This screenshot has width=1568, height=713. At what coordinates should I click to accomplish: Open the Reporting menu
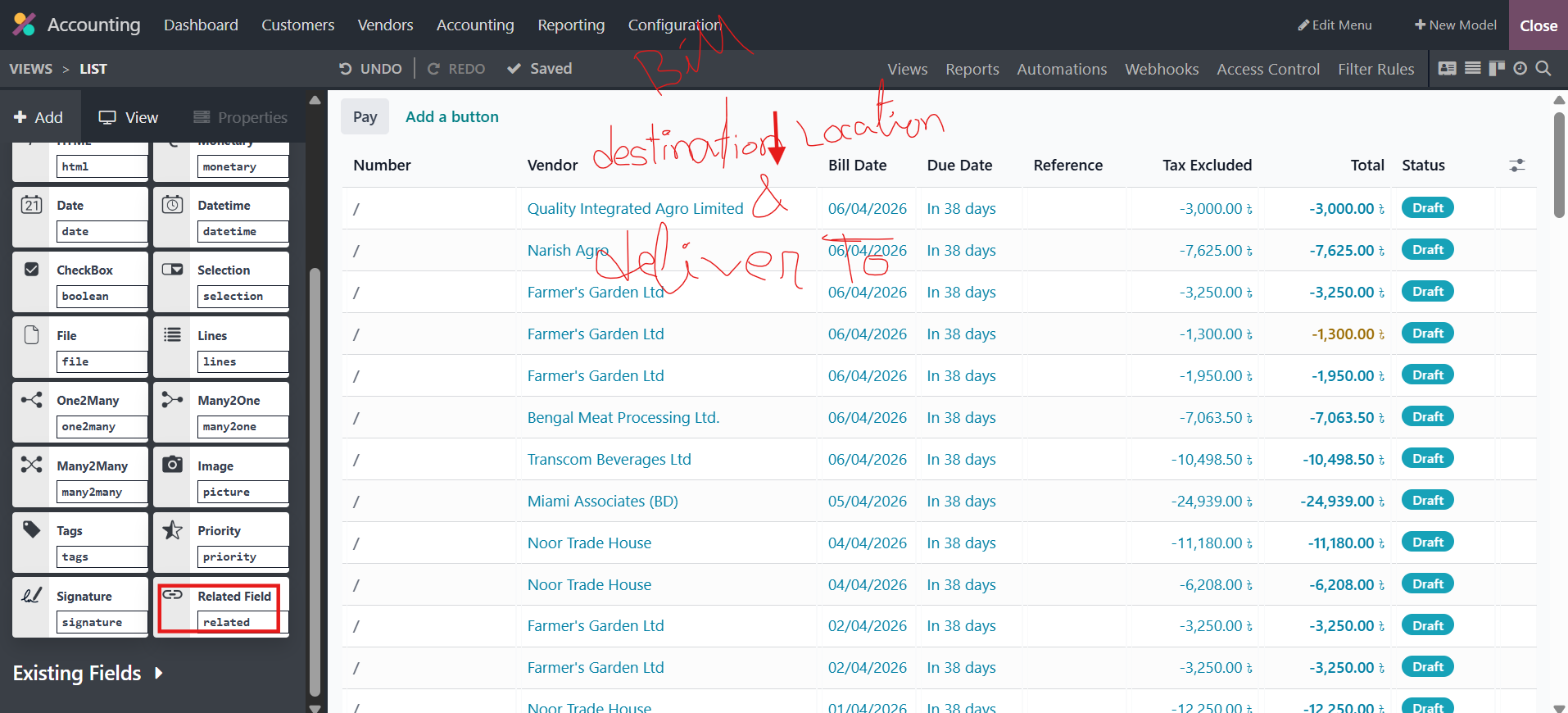[571, 25]
